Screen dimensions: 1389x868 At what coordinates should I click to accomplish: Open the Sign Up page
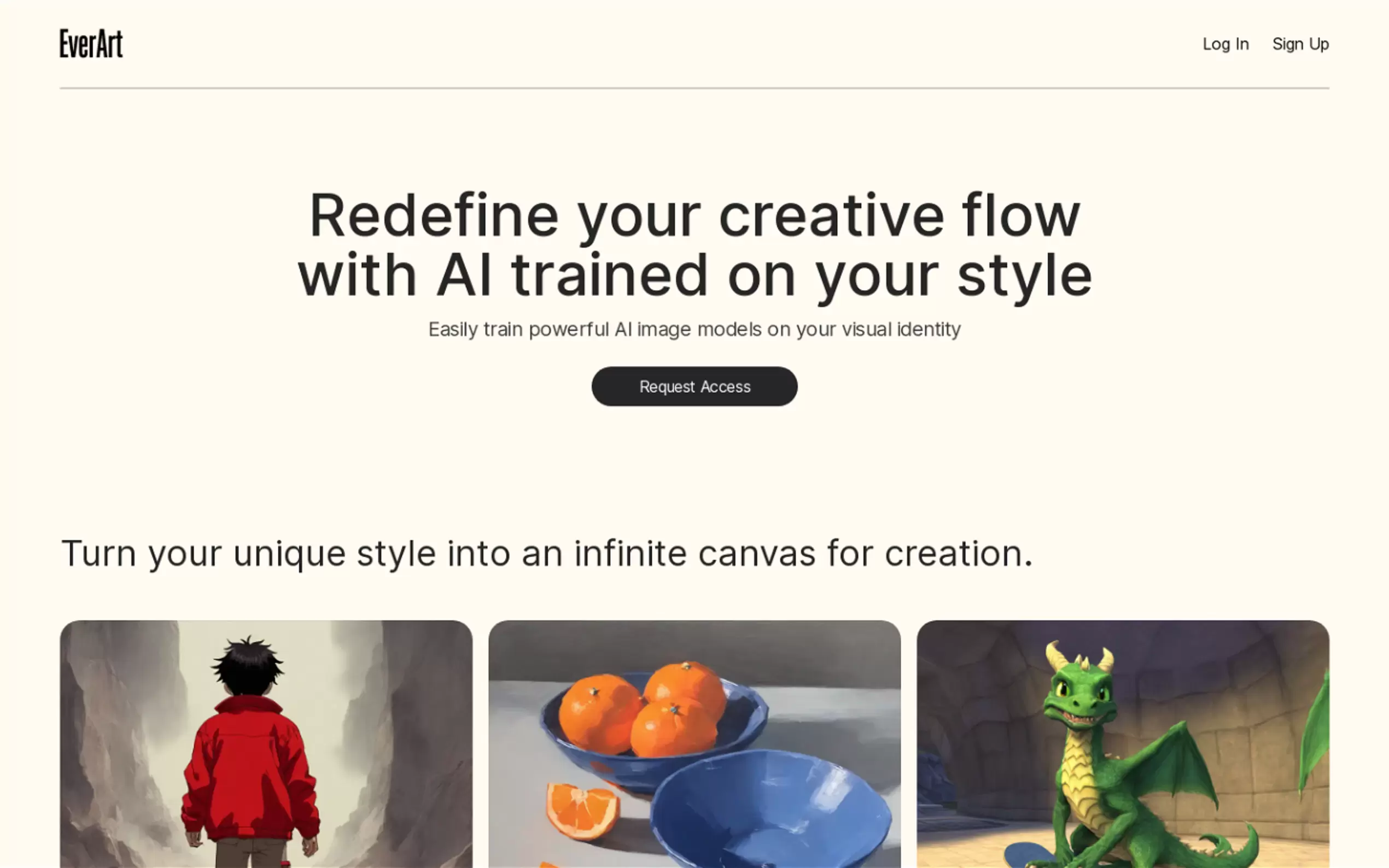pos(1300,44)
